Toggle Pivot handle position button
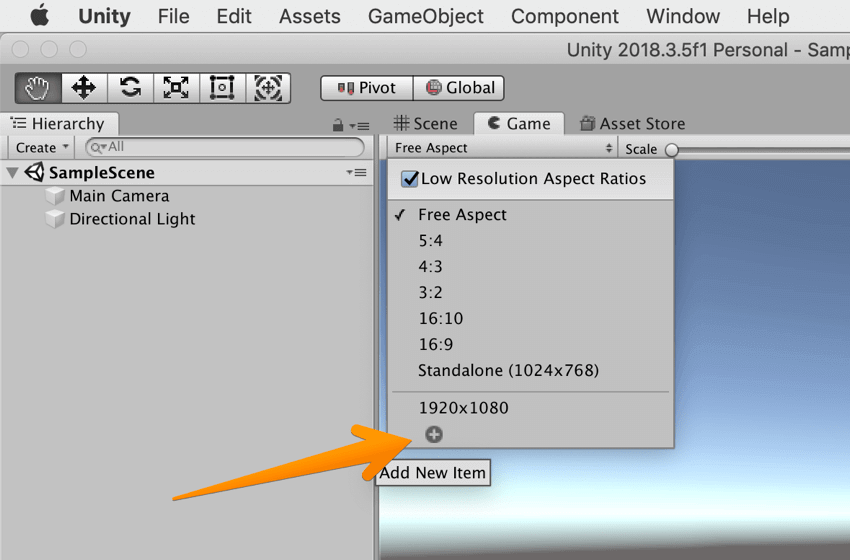Image resolution: width=850 pixels, height=560 pixels. point(367,88)
